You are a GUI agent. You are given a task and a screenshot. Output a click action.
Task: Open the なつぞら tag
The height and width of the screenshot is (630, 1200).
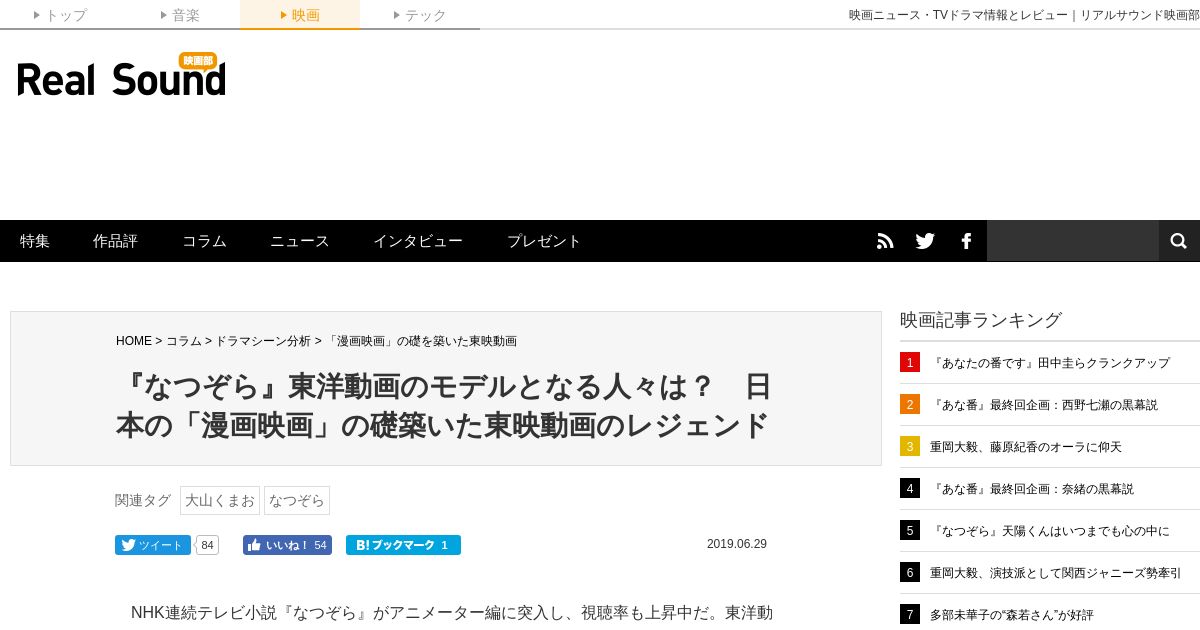[297, 500]
